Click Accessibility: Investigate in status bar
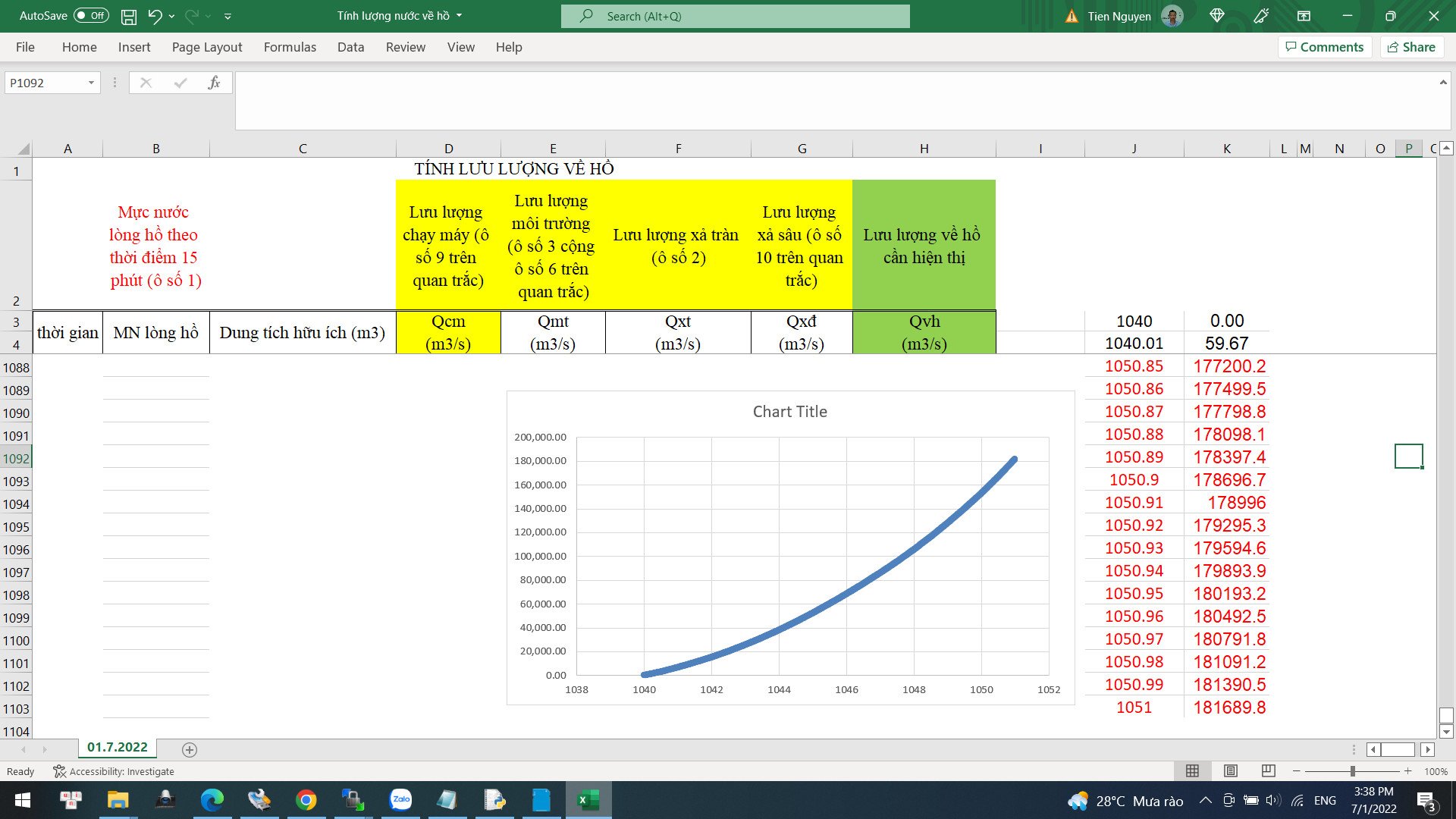Screen dimensions: 1456x819 click(114, 771)
